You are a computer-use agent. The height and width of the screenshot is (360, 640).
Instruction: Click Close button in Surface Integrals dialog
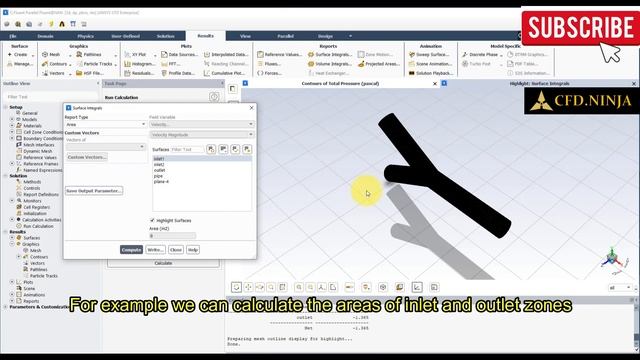point(176,250)
